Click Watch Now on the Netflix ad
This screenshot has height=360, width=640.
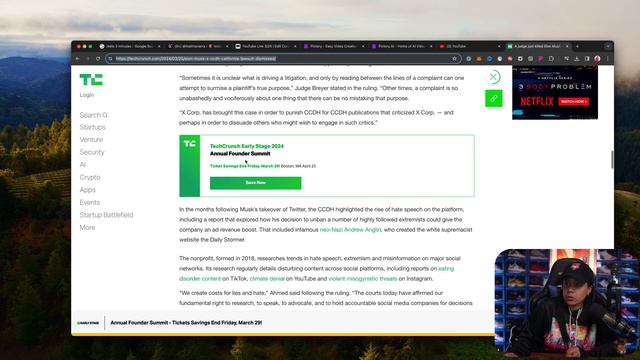tap(573, 102)
